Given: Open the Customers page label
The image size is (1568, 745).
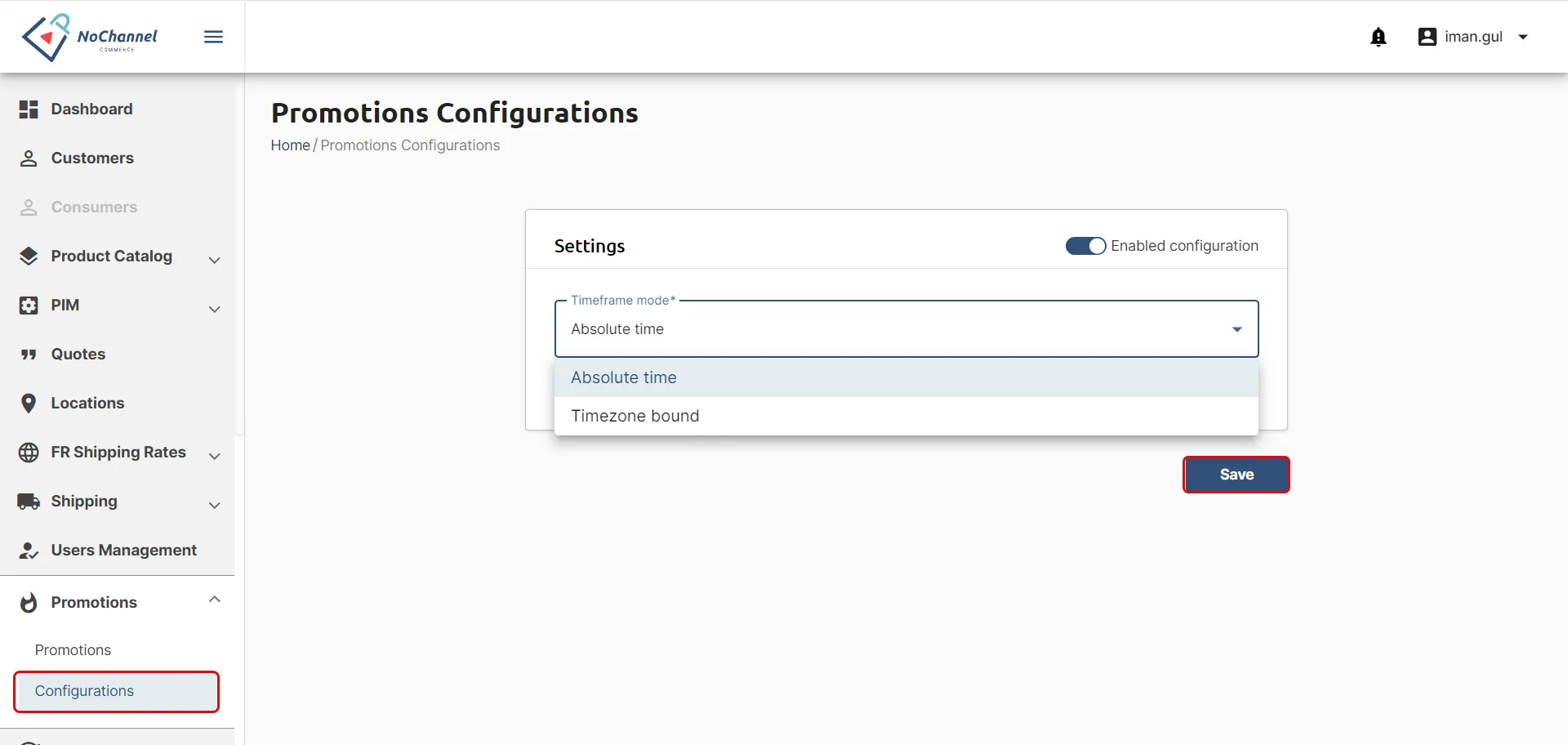Looking at the screenshot, I should [x=92, y=158].
